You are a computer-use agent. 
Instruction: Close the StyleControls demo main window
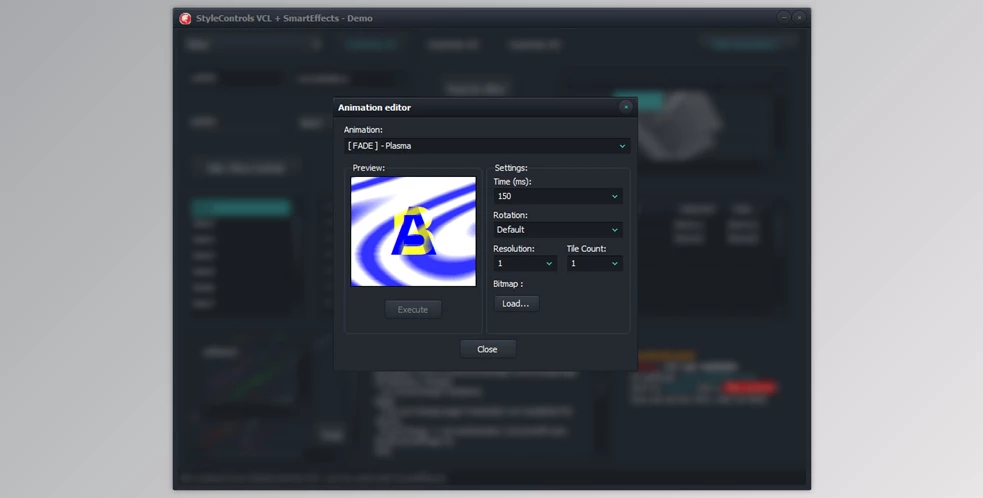click(x=799, y=18)
